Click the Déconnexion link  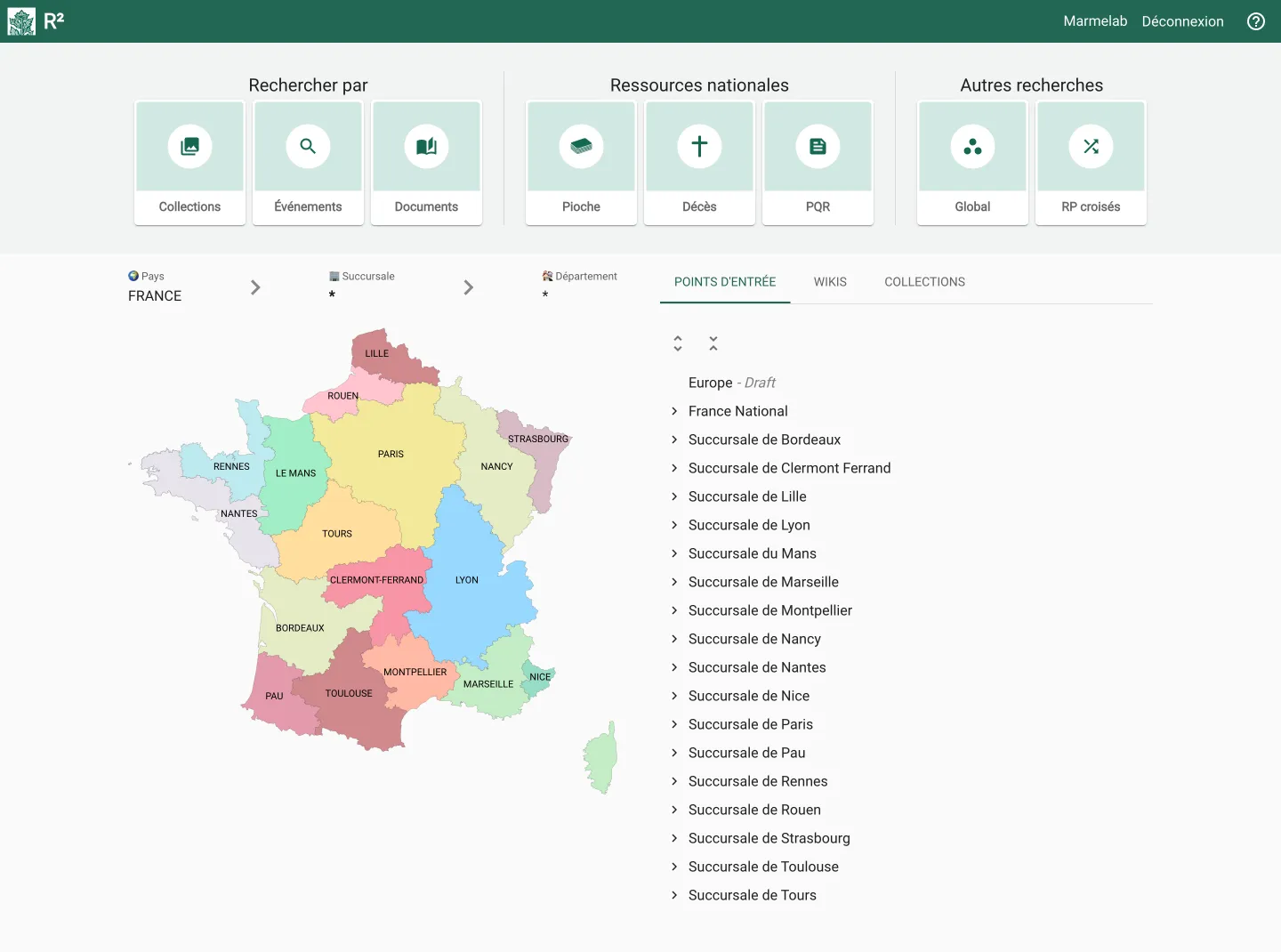click(1182, 20)
